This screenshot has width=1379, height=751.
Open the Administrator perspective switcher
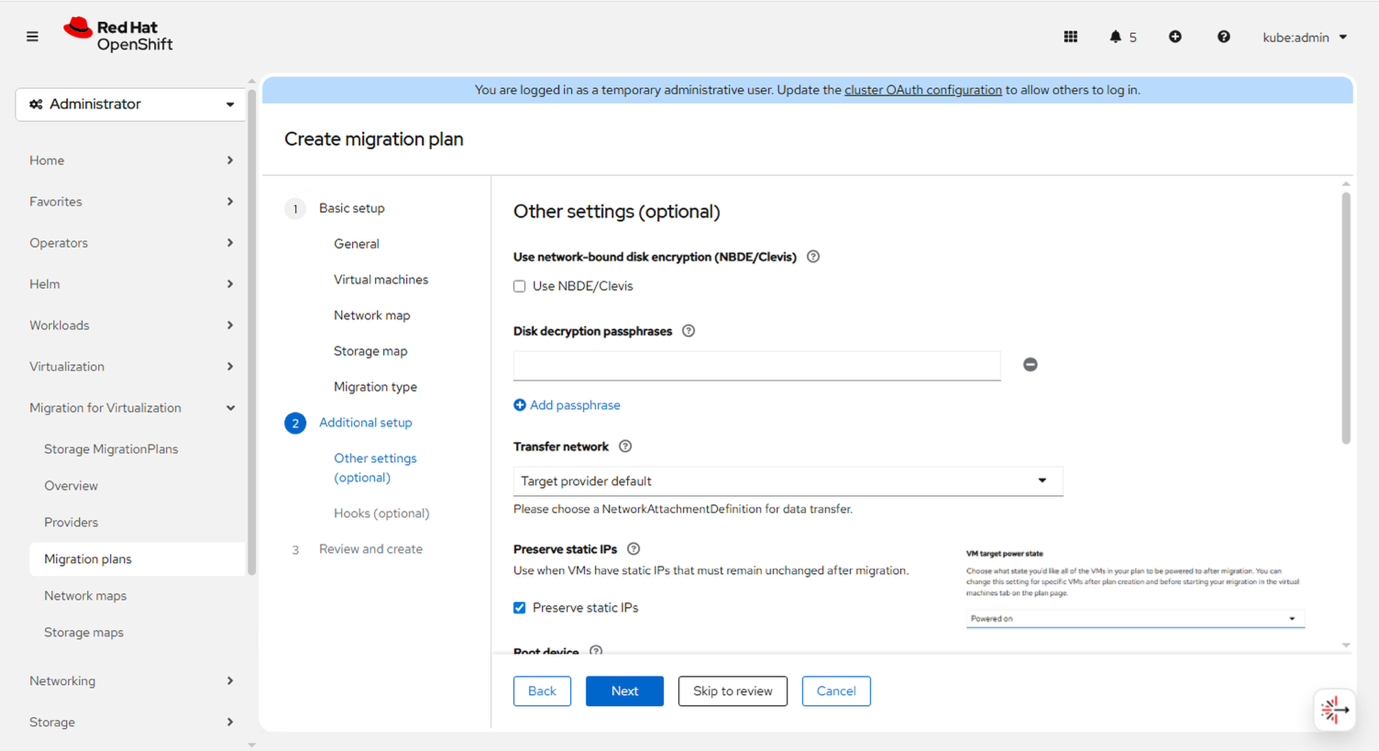click(x=131, y=104)
